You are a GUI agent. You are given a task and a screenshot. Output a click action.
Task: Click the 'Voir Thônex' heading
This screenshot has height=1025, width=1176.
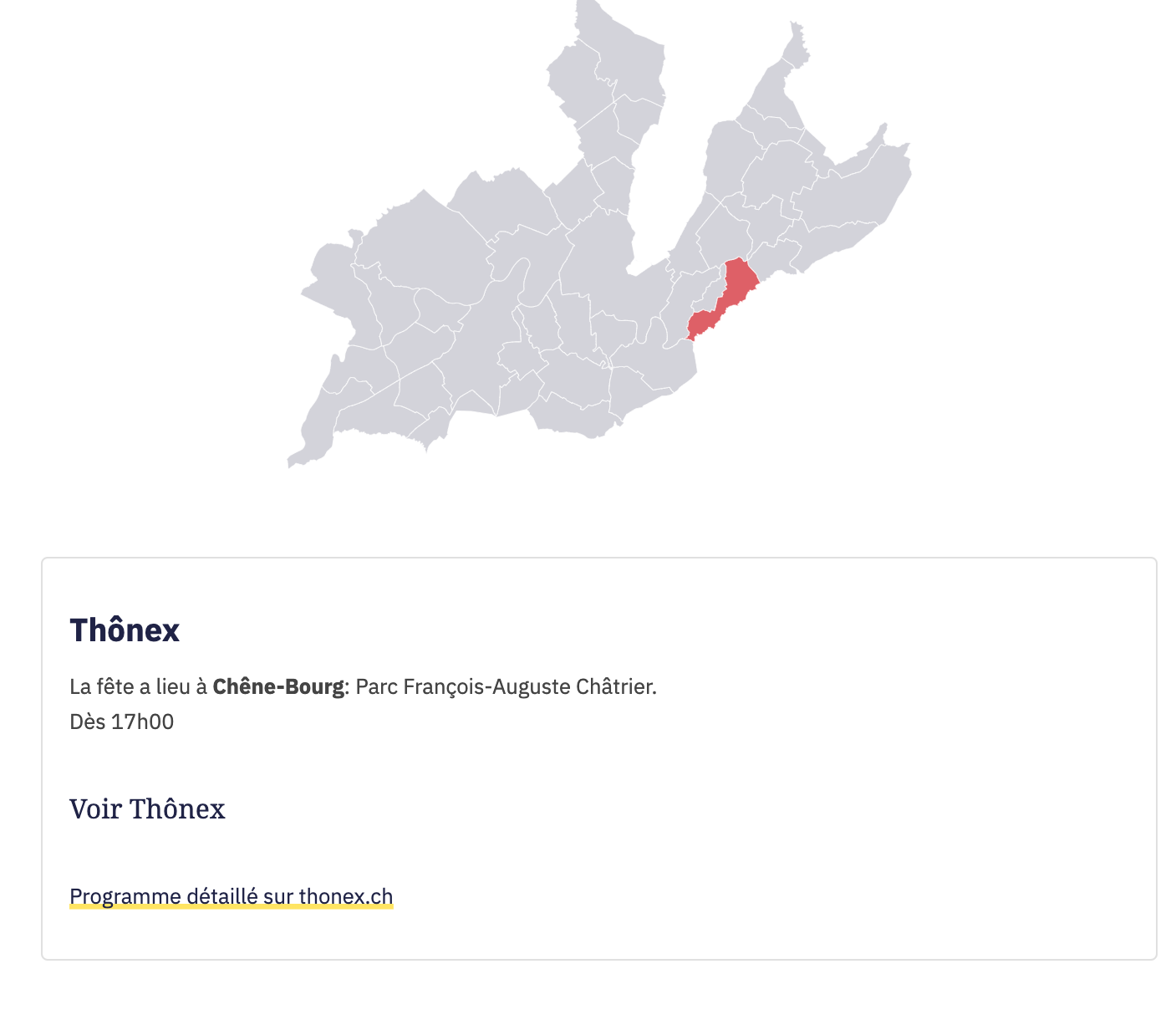point(147,808)
